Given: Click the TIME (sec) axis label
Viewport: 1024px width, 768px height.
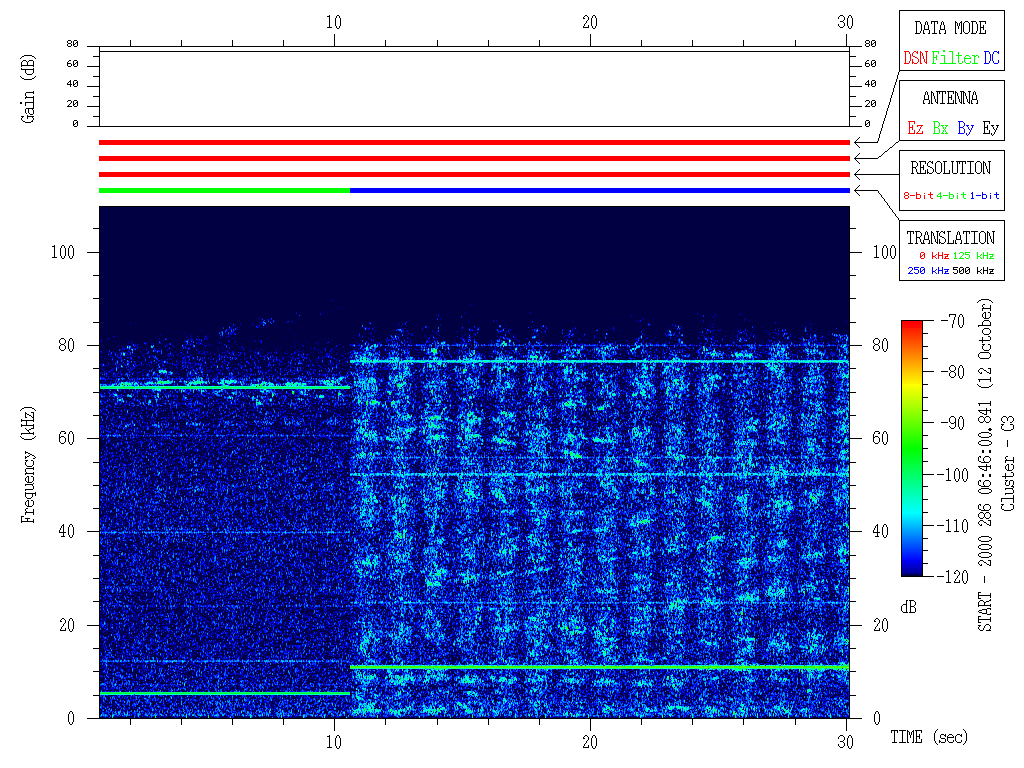Looking at the screenshot, I should pyautogui.click(x=929, y=738).
